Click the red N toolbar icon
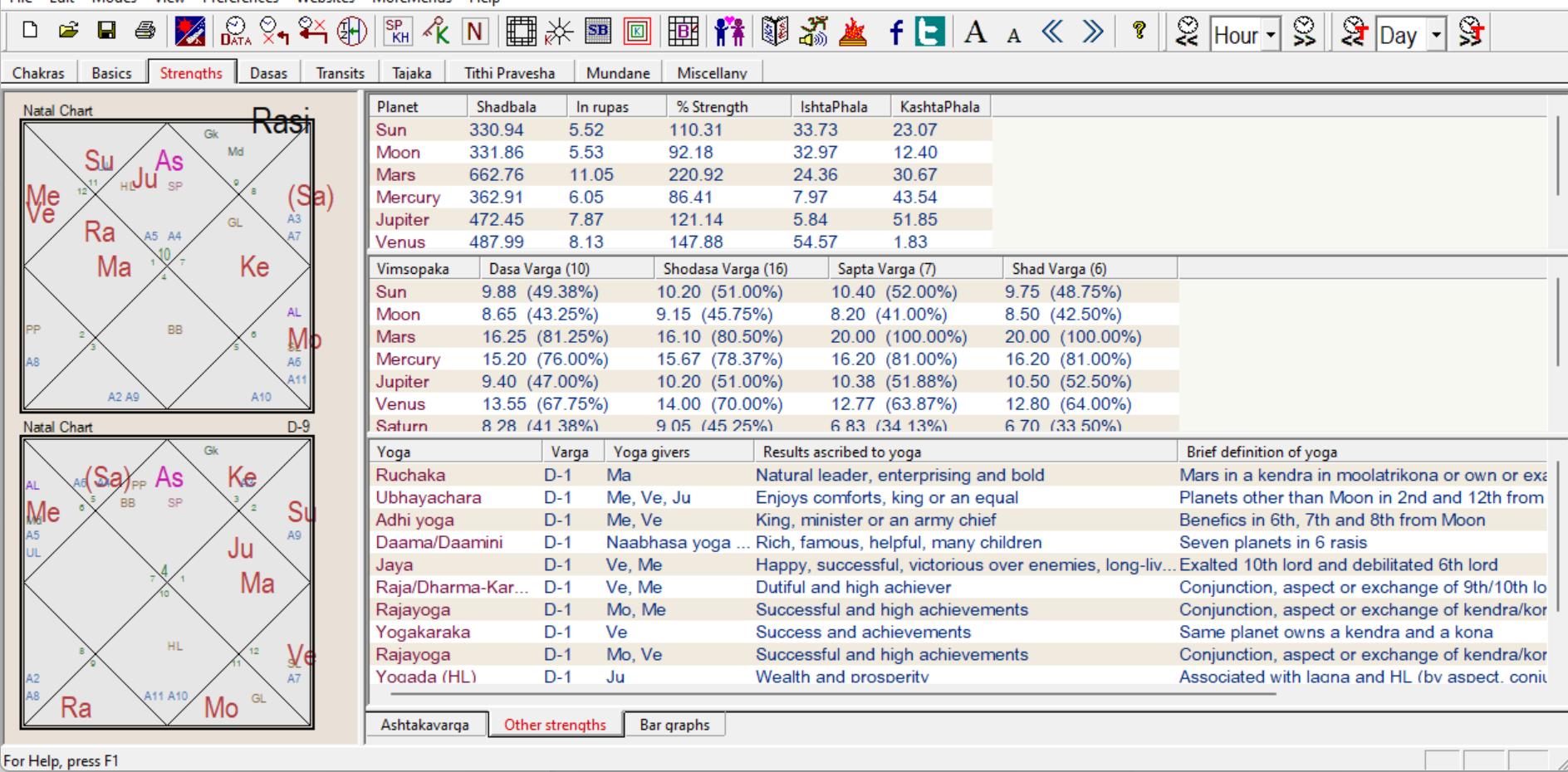1568x772 pixels. click(474, 32)
